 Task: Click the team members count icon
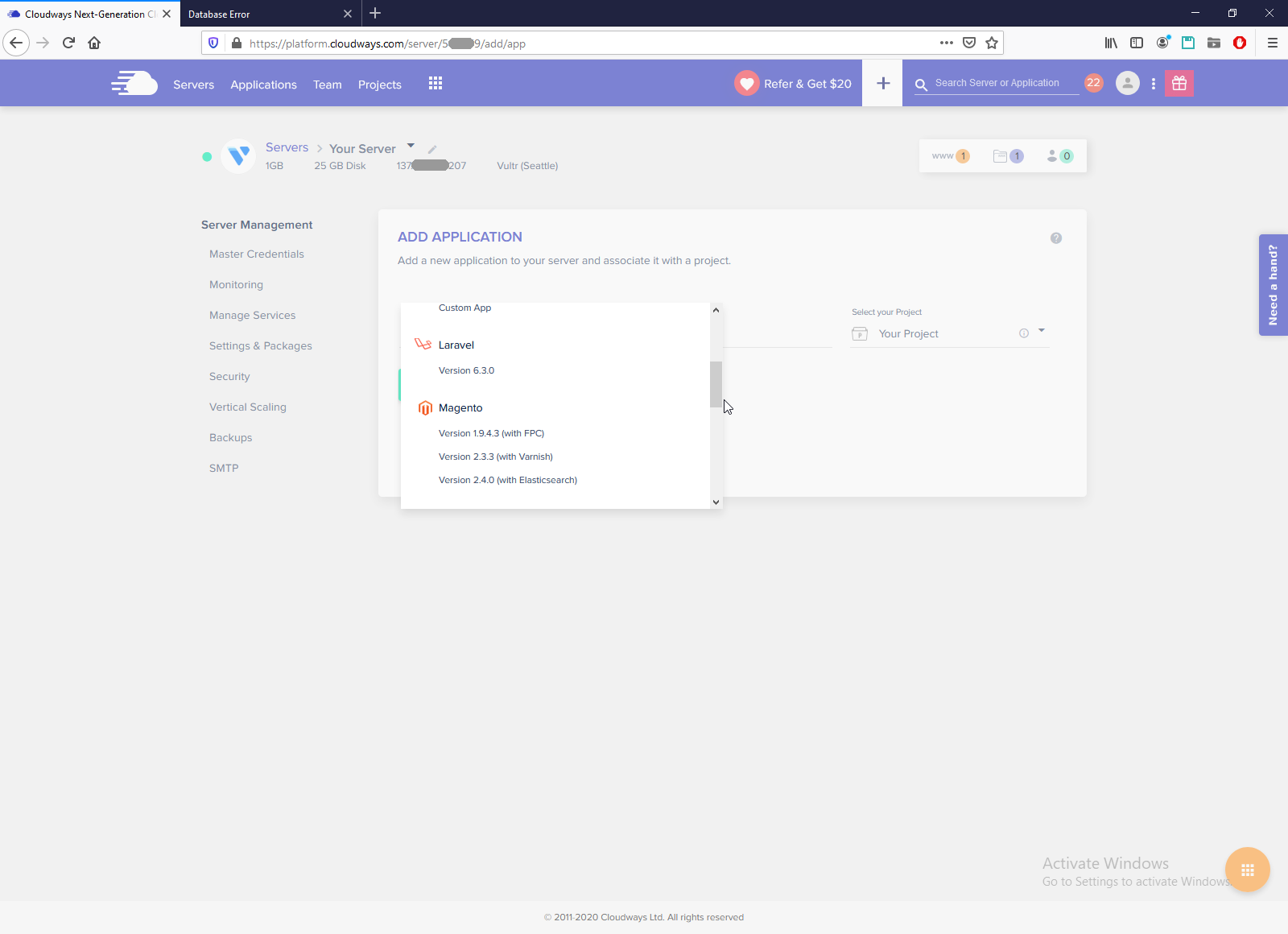pyautogui.click(x=1060, y=156)
